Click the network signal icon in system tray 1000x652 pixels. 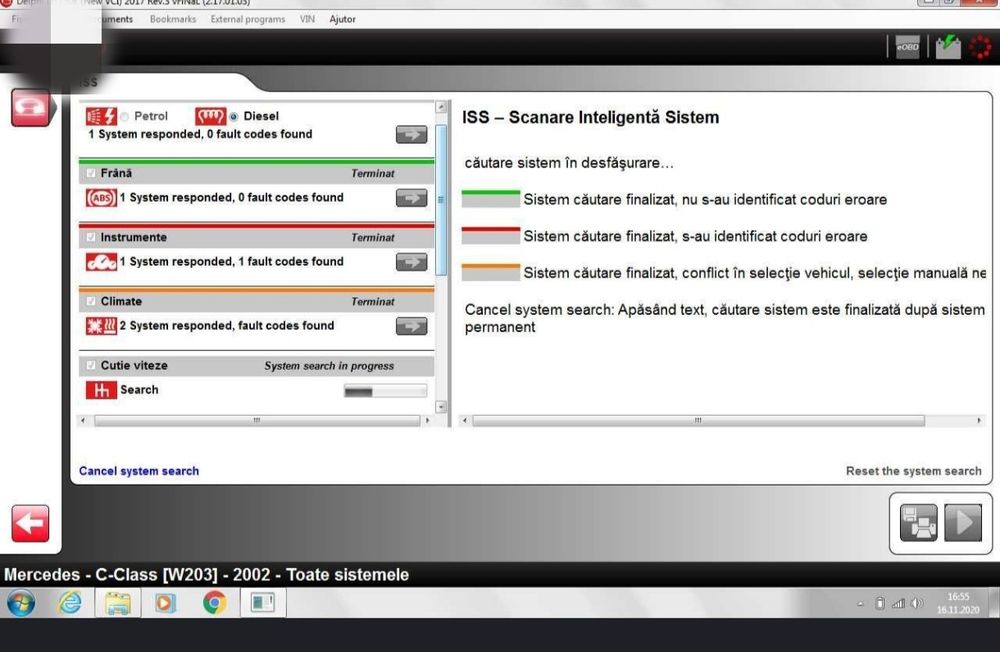pyautogui.click(x=899, y=603)
